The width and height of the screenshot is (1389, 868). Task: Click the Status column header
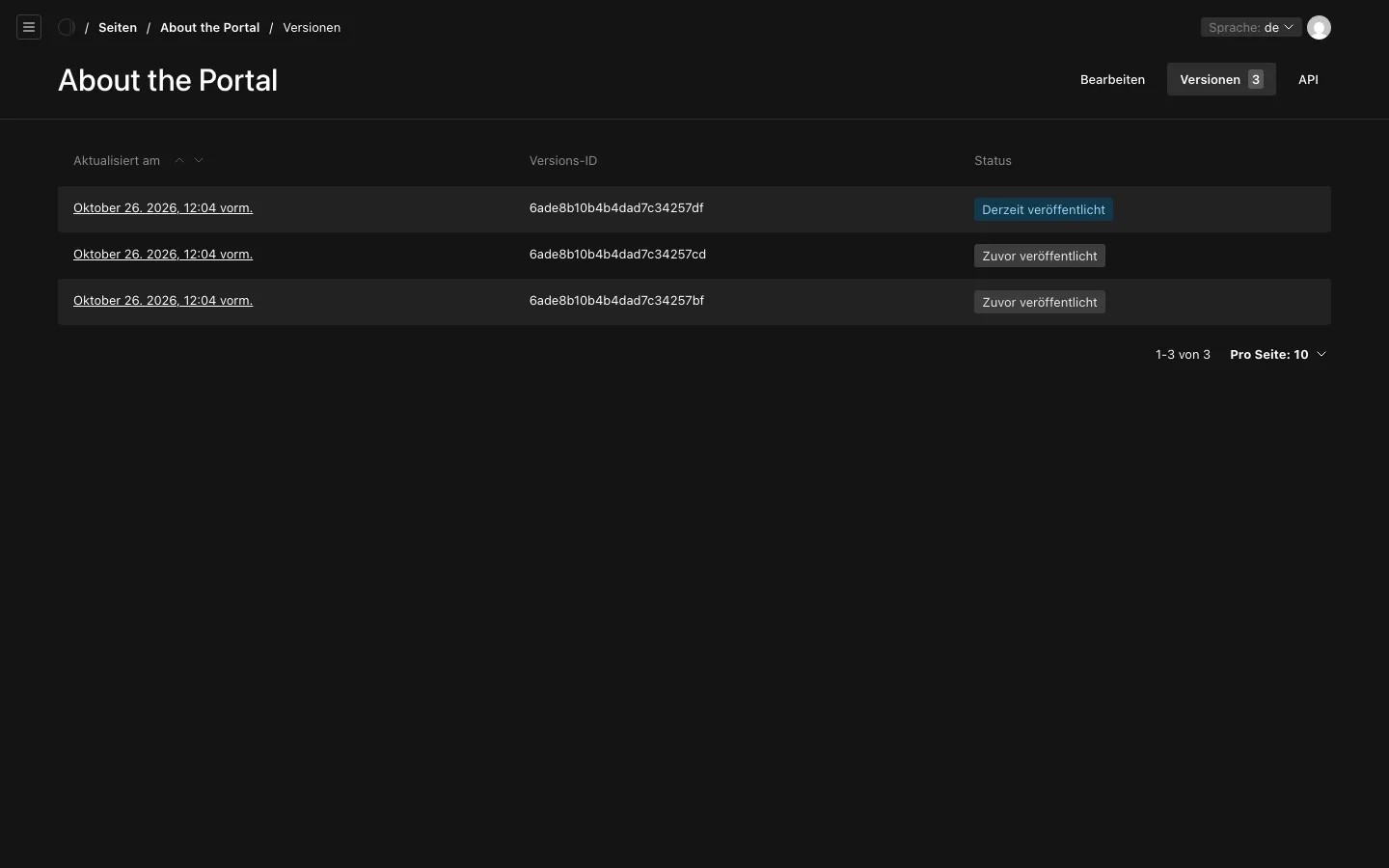point(993,160)
